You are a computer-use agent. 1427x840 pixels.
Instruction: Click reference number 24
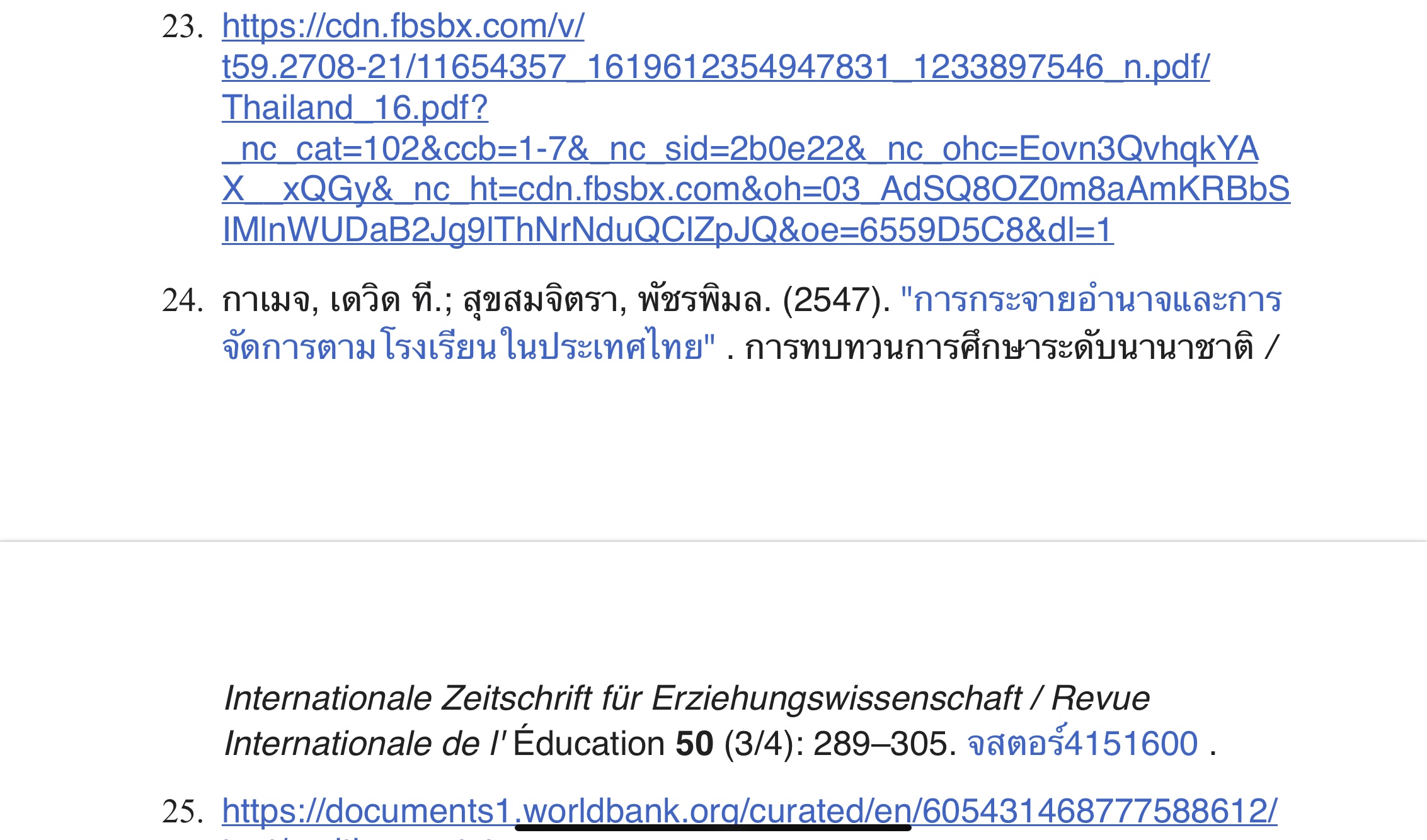coord(182,300)
